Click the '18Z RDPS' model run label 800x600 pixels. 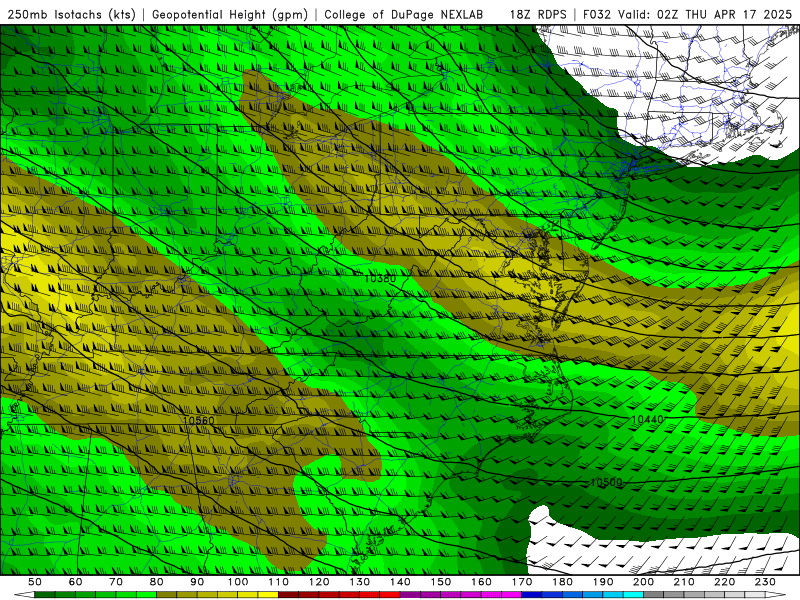(x=538, y=14)
